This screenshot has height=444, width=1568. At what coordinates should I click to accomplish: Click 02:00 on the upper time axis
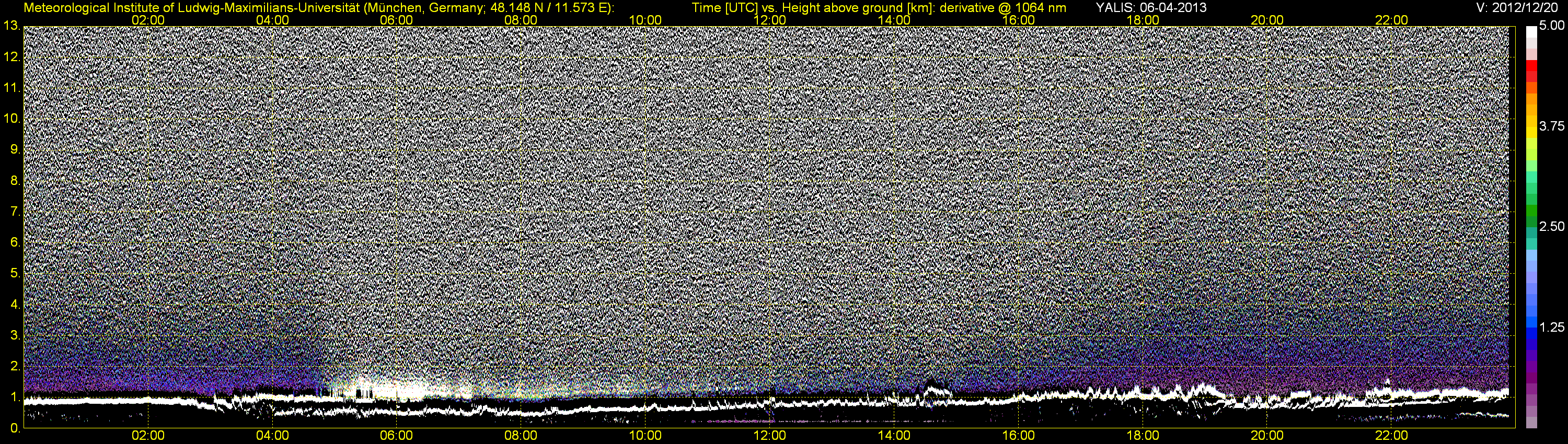pyautogui.click(x=148, y=20)
